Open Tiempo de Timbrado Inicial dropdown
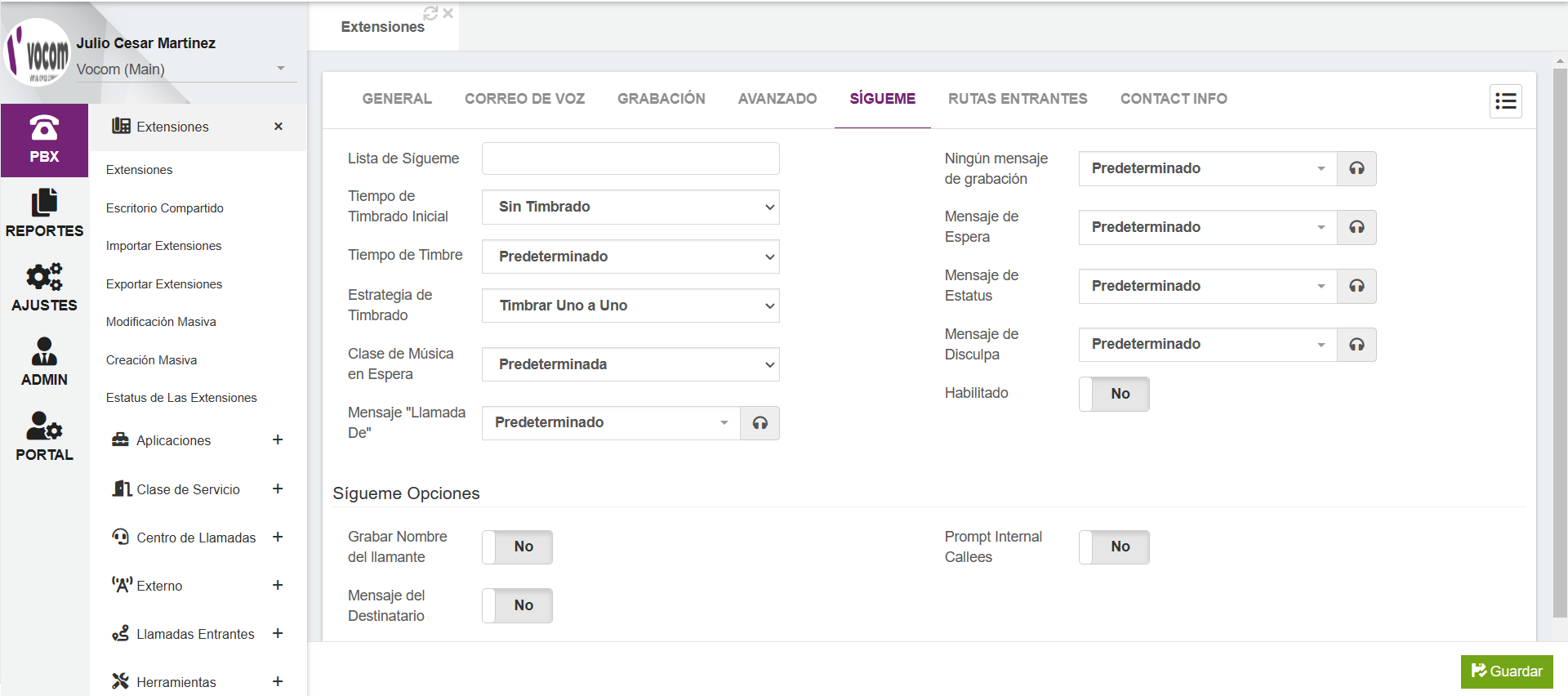1568x696 pixels. pos(630,207)
